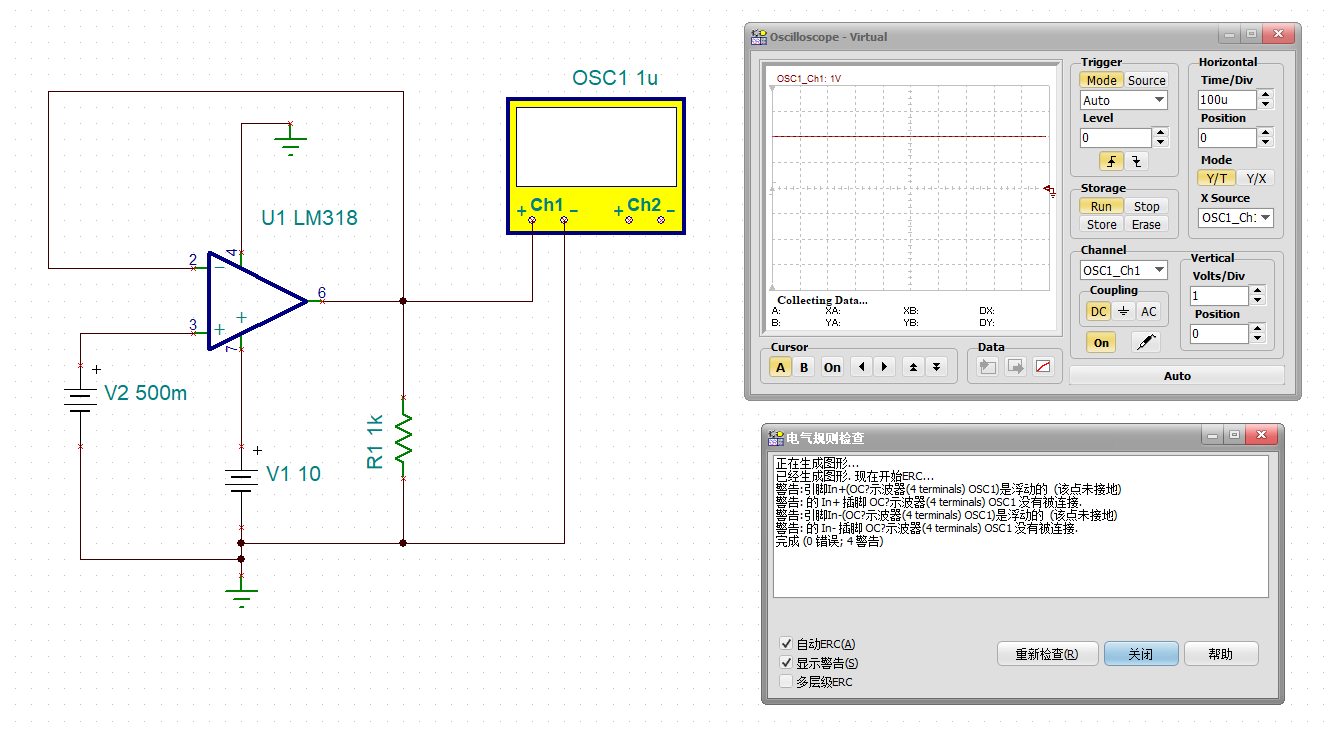Click the Erase button
The height and width of the screenshot is (729, 1334).
(1146, 224)
